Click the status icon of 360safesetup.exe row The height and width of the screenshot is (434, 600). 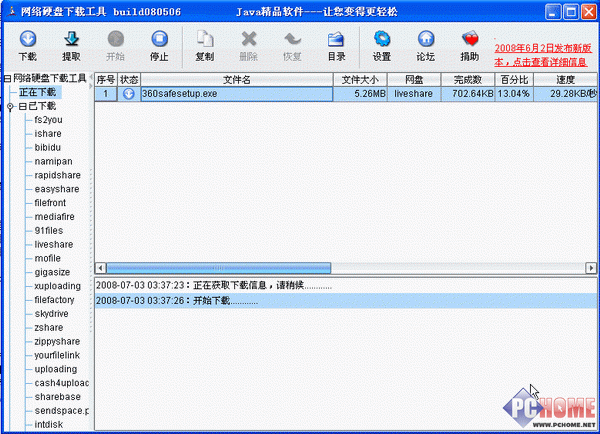129,93
